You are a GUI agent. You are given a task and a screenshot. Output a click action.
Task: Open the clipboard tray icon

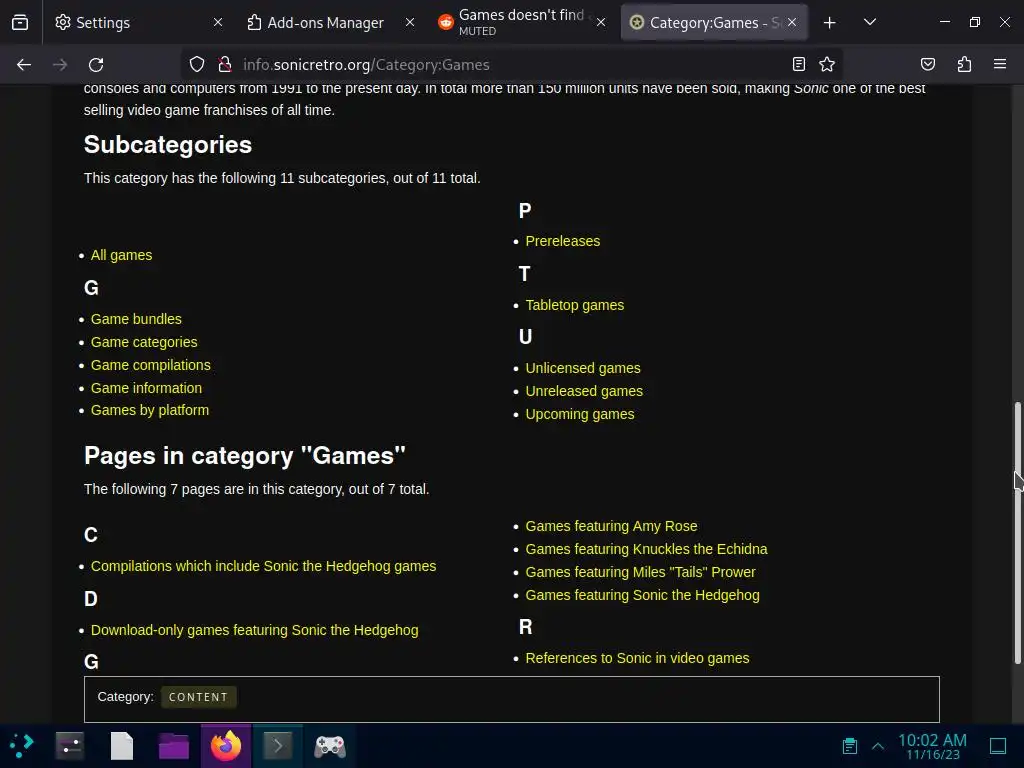pos(850,745)
